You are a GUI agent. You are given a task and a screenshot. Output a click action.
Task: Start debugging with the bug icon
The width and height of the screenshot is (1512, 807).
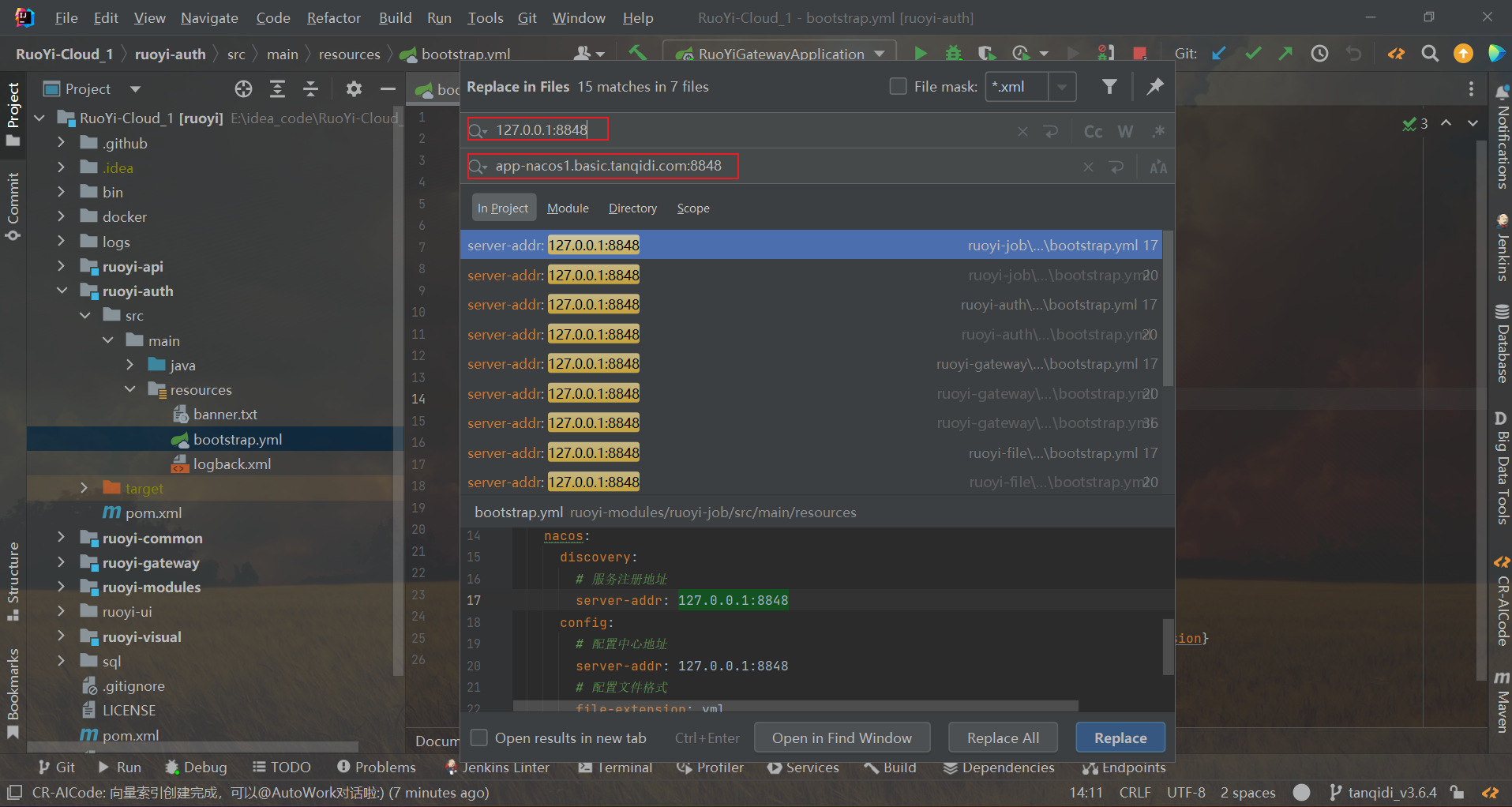coord(954,54)
